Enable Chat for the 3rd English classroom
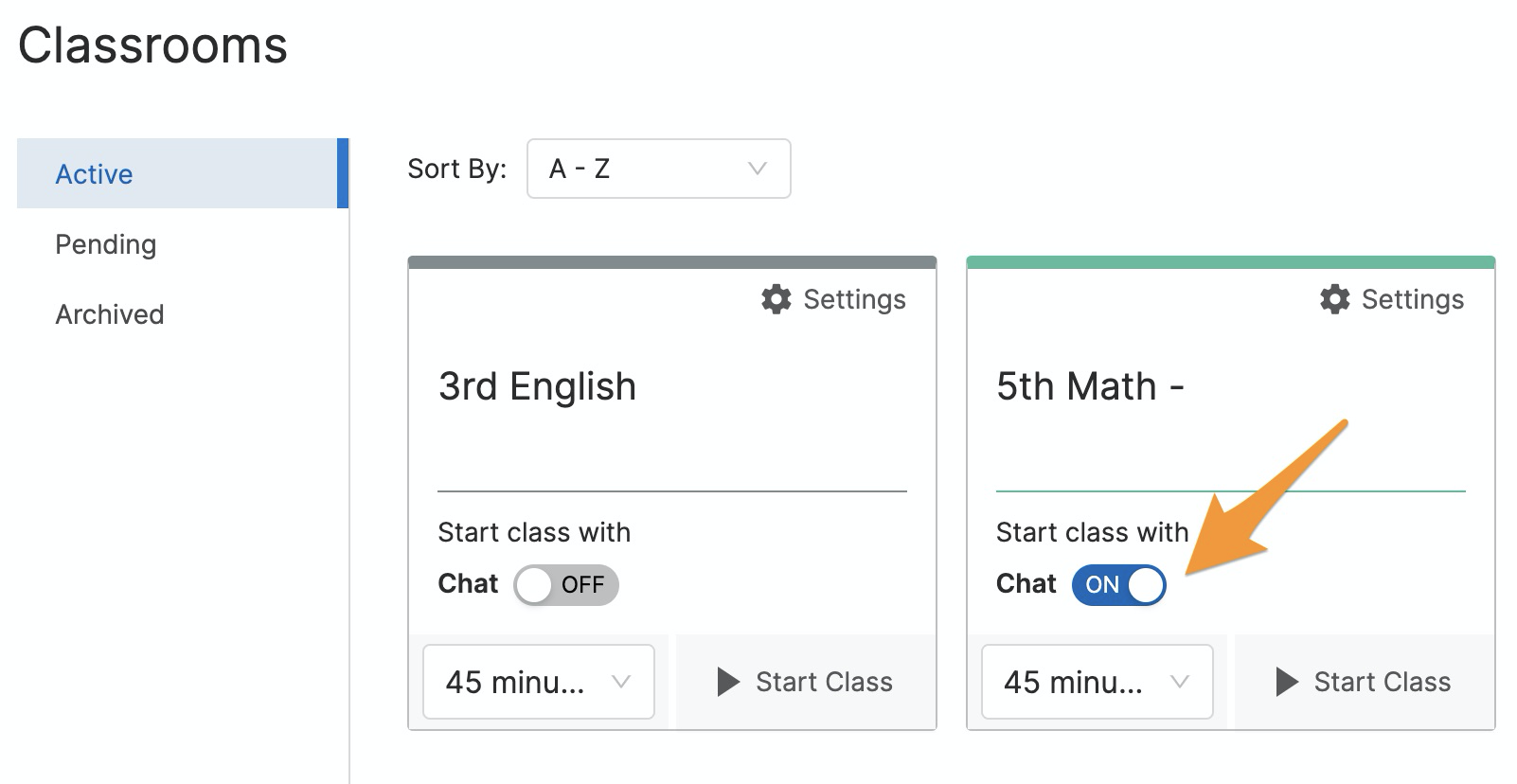 point(565,585)
